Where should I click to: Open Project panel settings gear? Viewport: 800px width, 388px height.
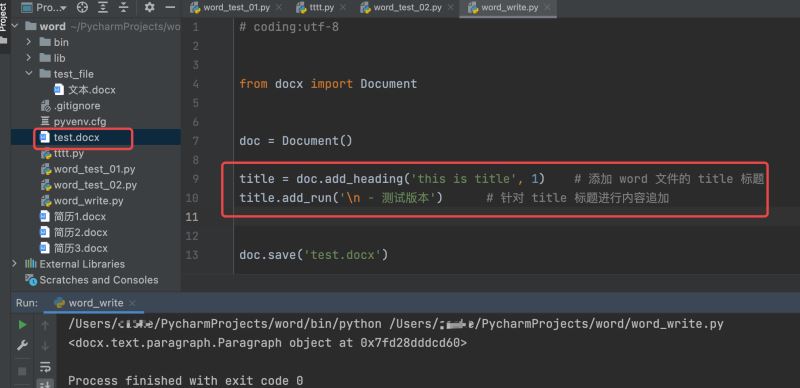(x=149, y=8)
